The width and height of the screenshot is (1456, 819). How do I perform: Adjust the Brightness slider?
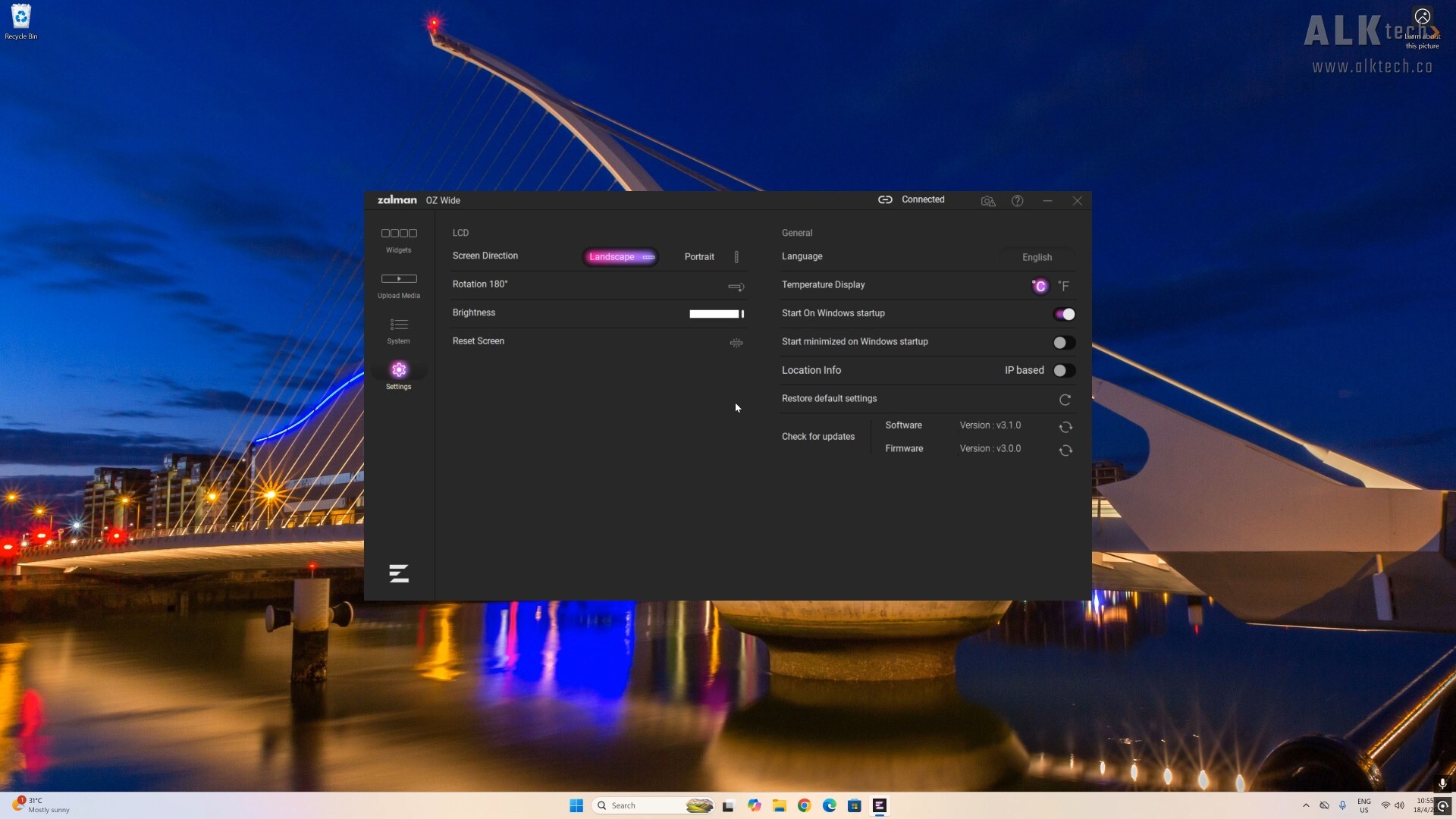tap(716, 313)
